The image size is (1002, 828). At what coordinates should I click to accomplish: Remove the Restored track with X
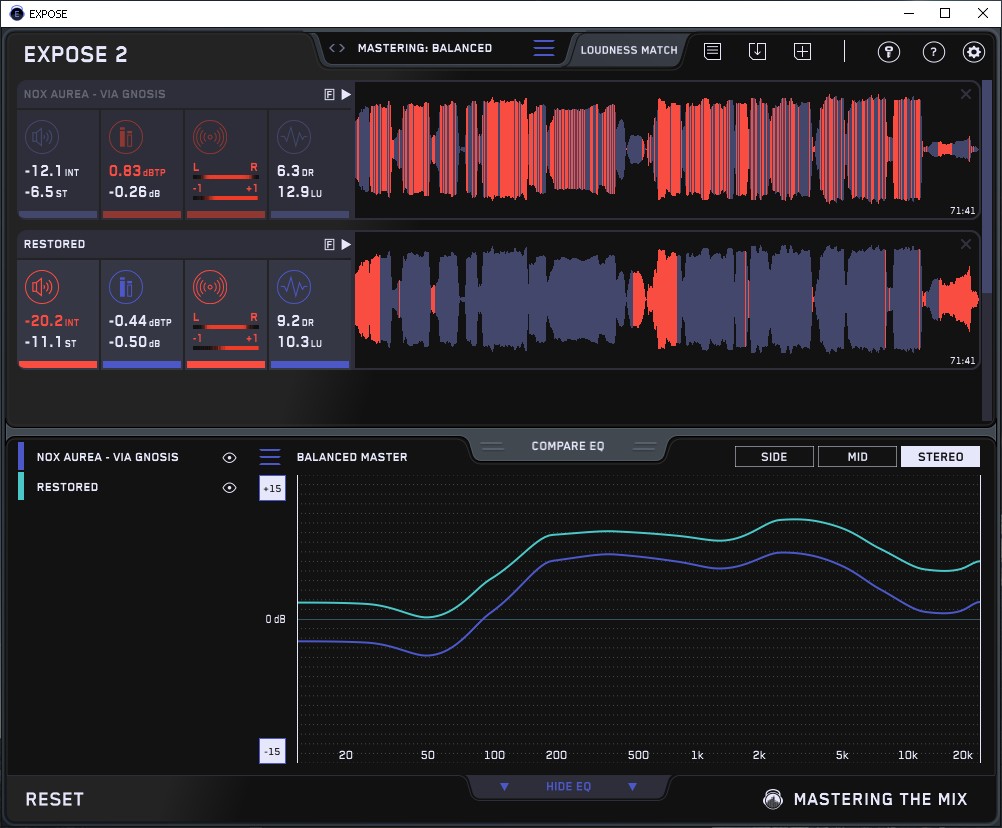[x=966, y=244]
